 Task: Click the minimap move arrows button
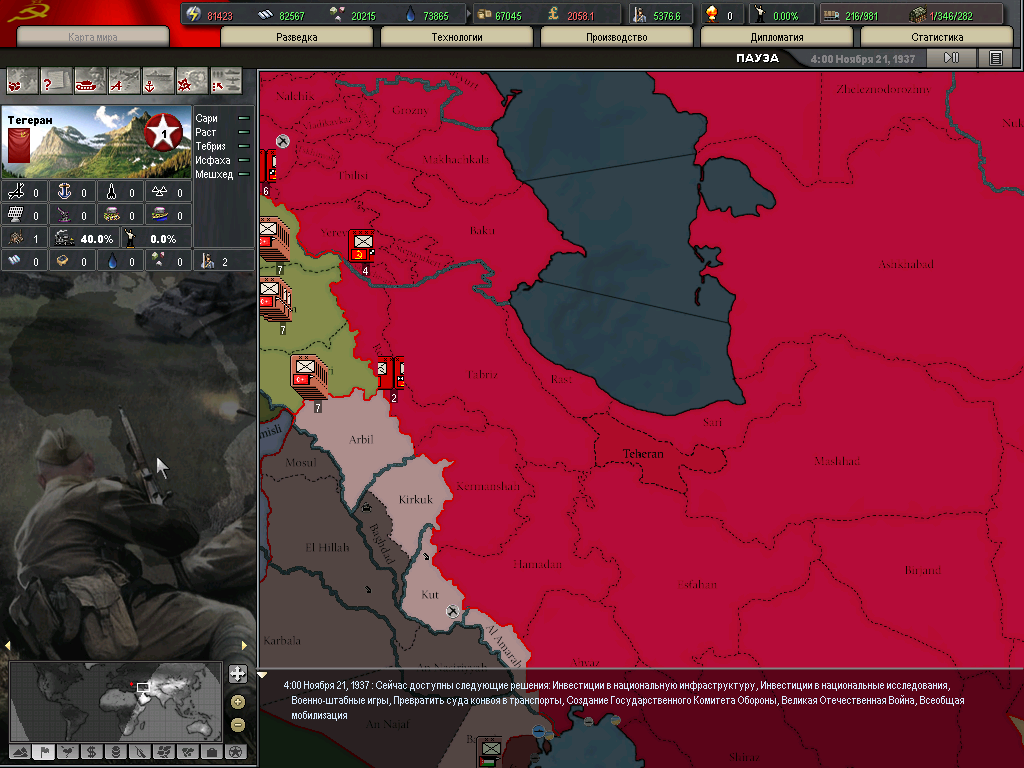pos(238,673)
